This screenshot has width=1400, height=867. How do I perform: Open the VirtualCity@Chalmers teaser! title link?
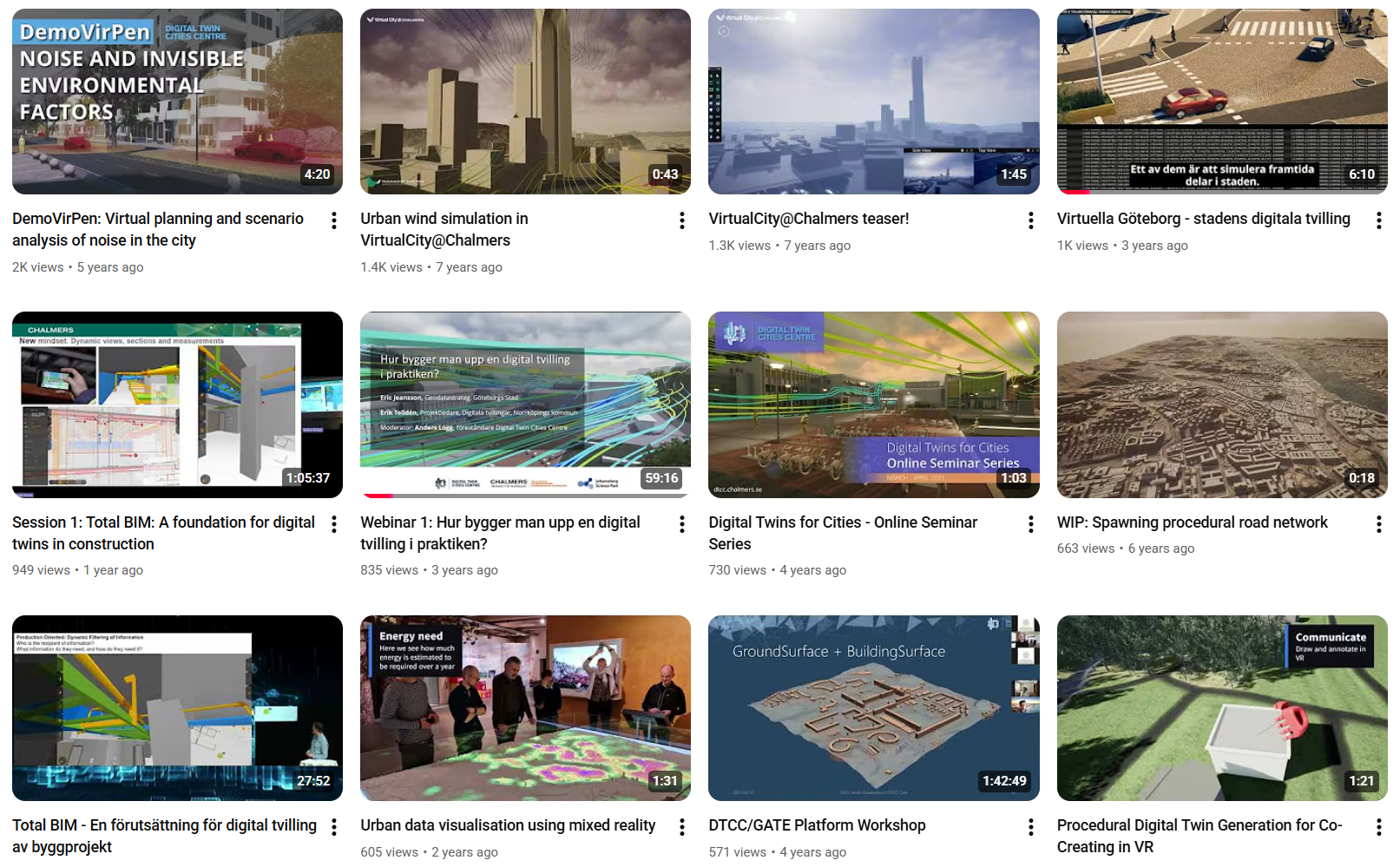(x=808, y=219)
